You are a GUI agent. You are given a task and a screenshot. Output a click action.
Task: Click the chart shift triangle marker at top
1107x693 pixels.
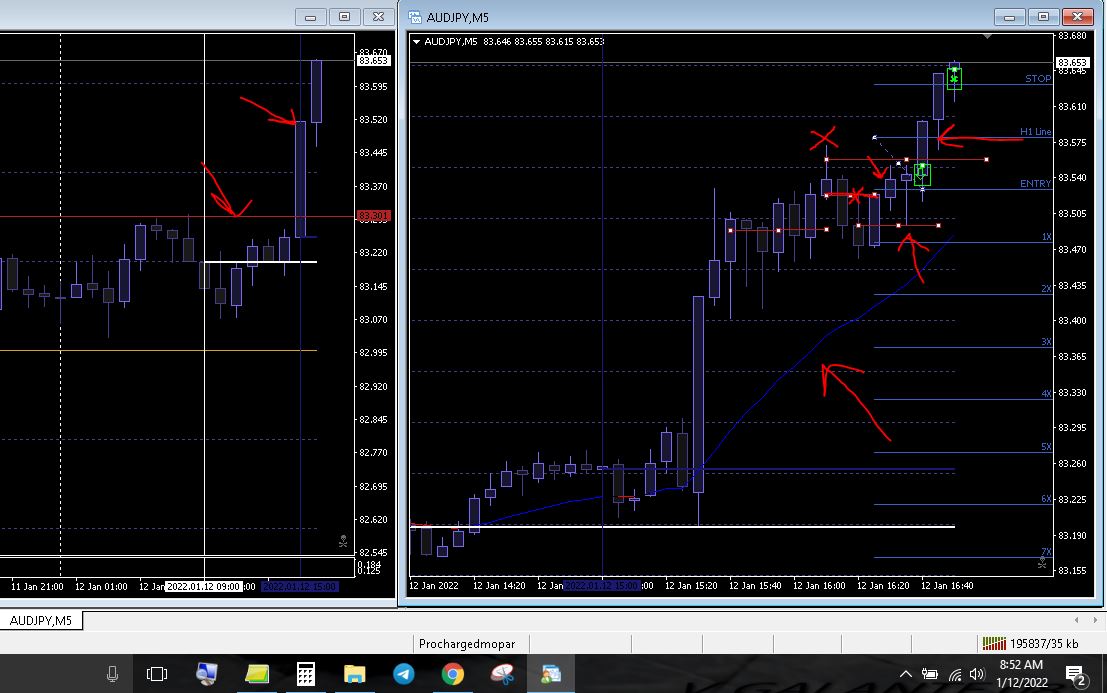(988, 36)
